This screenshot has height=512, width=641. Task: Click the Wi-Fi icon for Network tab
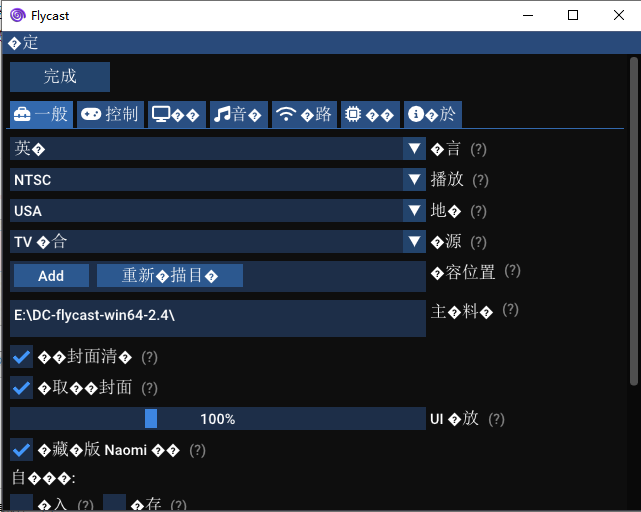(286, 114)
